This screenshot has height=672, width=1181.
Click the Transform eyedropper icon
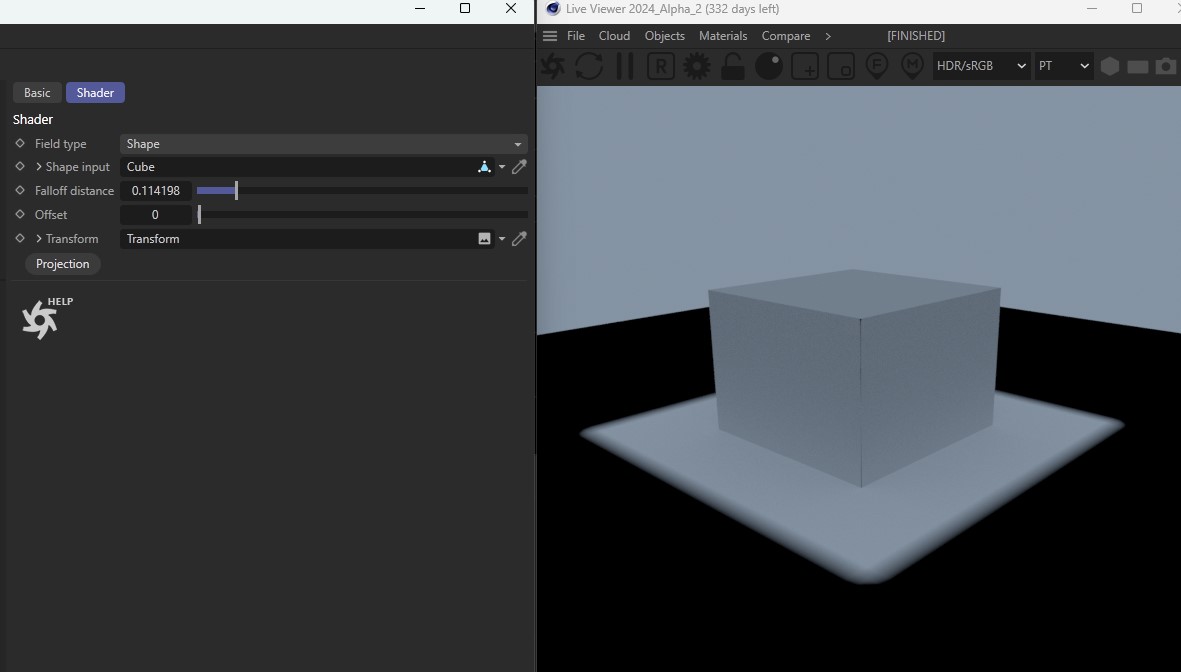pos(519,239)
